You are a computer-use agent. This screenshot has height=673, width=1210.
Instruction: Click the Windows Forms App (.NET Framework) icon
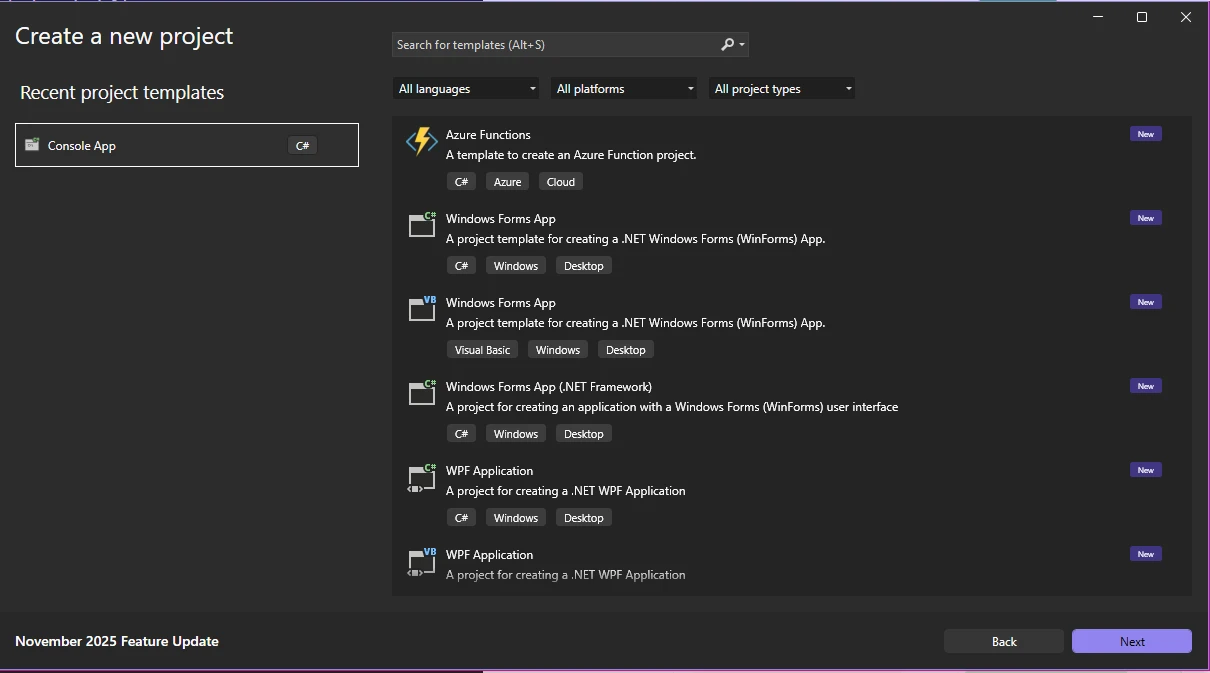coord(422,393)
